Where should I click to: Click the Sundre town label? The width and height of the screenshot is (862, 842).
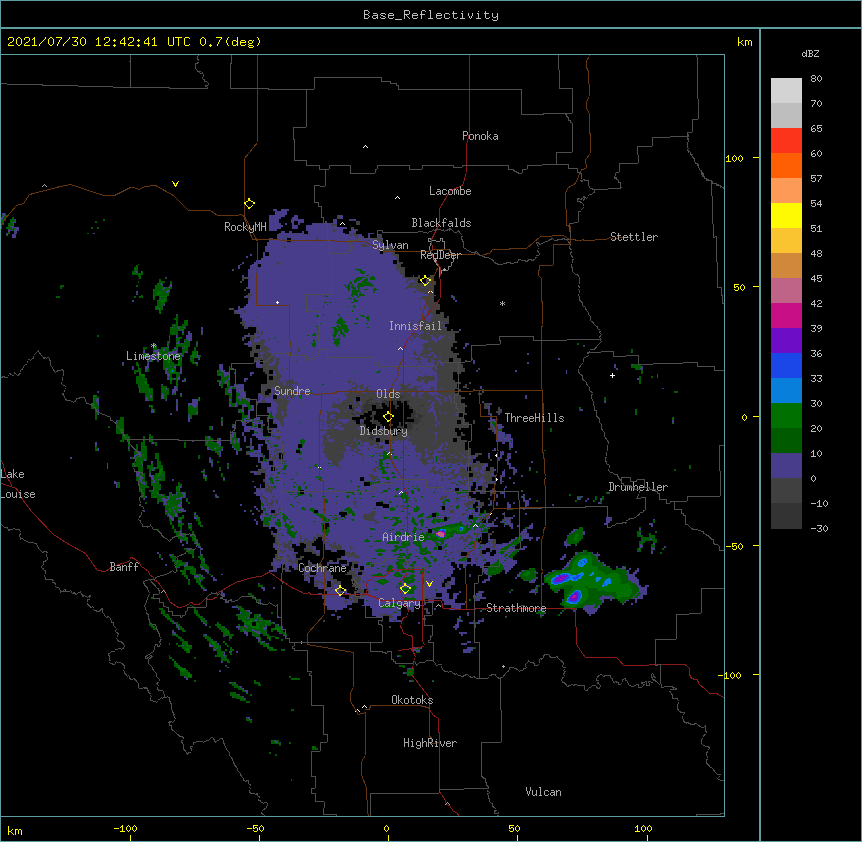(292, 391)
